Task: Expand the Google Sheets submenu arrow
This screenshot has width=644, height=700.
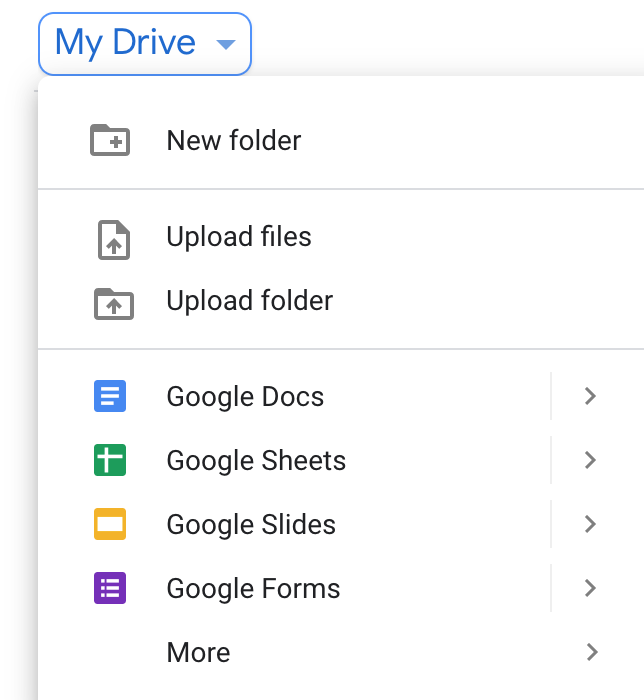Action: coord(590,461)
